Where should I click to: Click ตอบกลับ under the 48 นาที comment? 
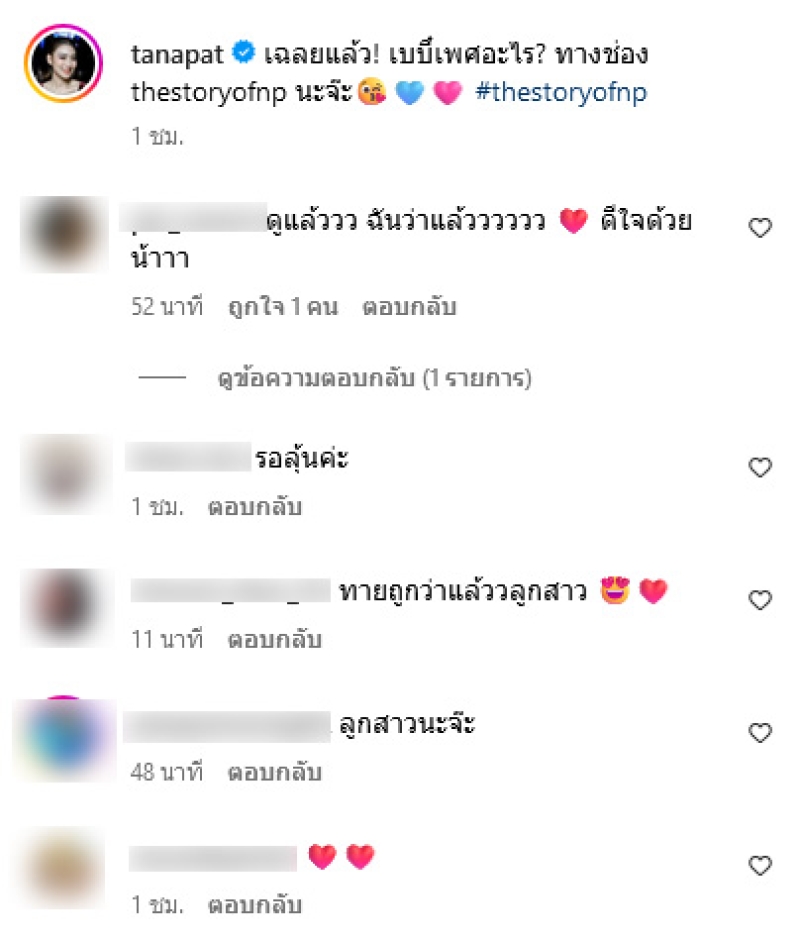(275, 772)
